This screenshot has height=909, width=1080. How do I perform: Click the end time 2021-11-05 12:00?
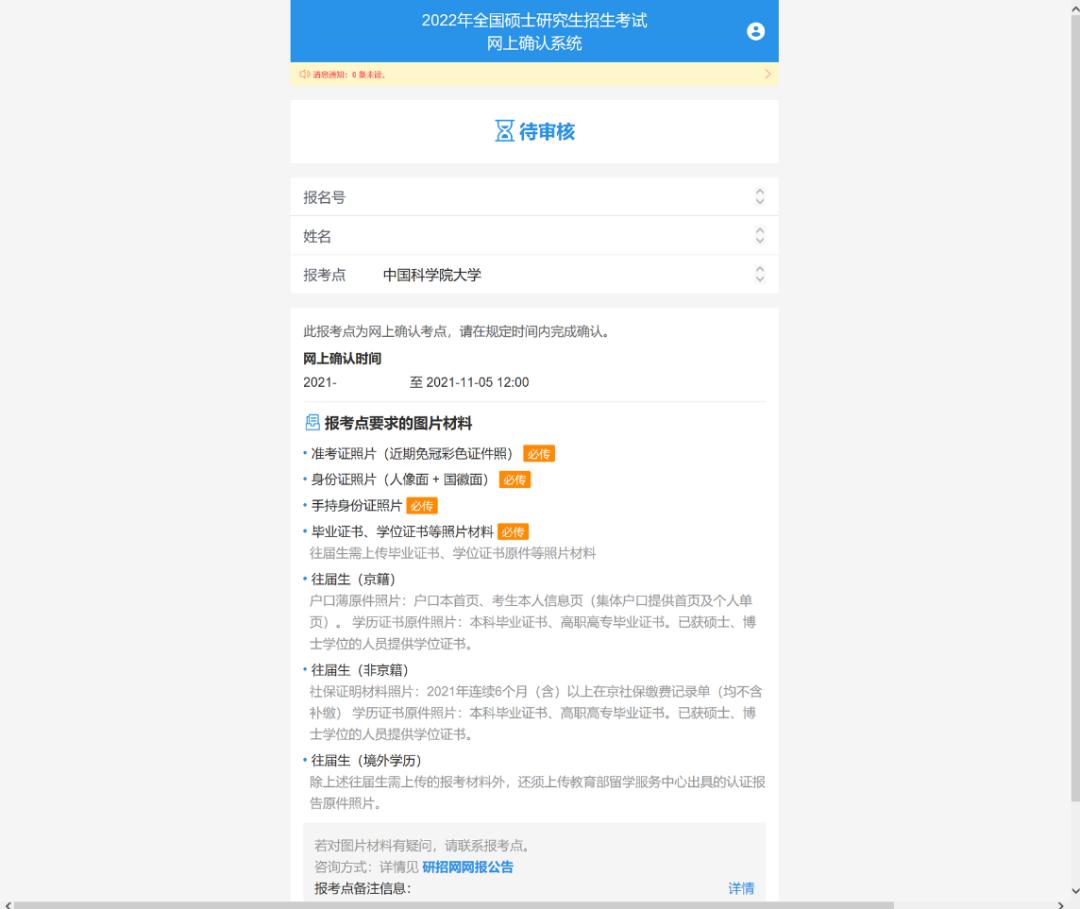tap(477, 382)
